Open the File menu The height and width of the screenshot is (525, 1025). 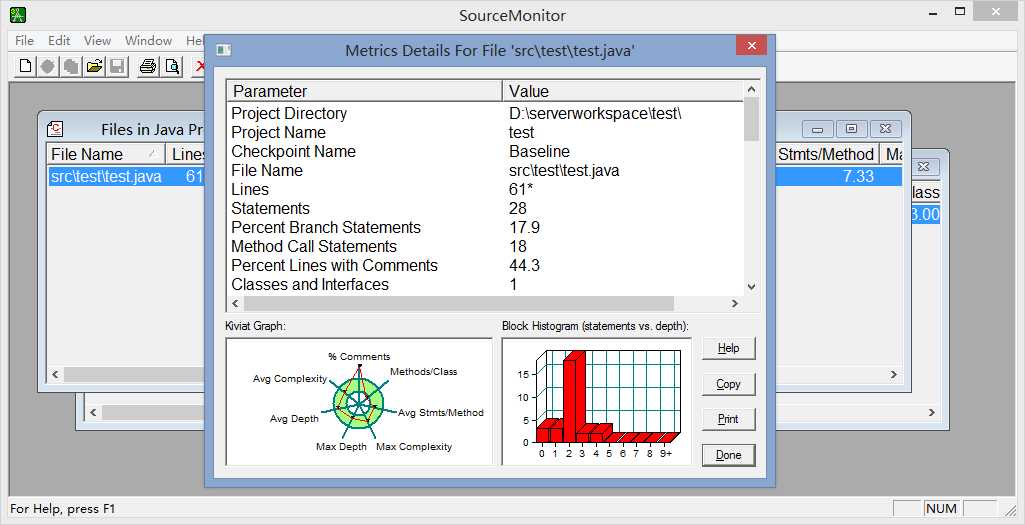[x=24, y=41]
